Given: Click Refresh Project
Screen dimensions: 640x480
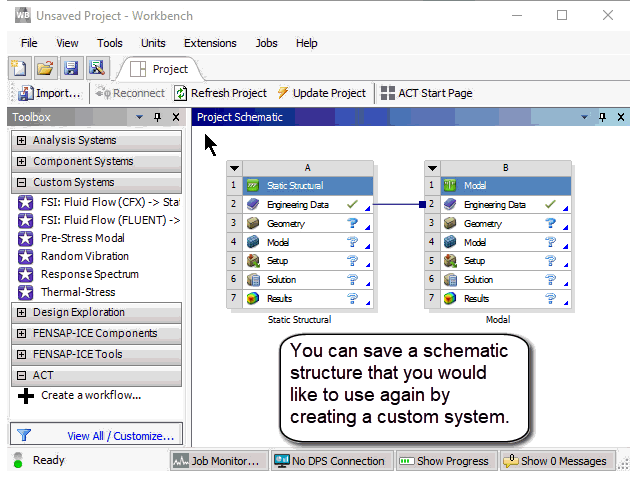Looking at the screenshot, I should 220,93.
